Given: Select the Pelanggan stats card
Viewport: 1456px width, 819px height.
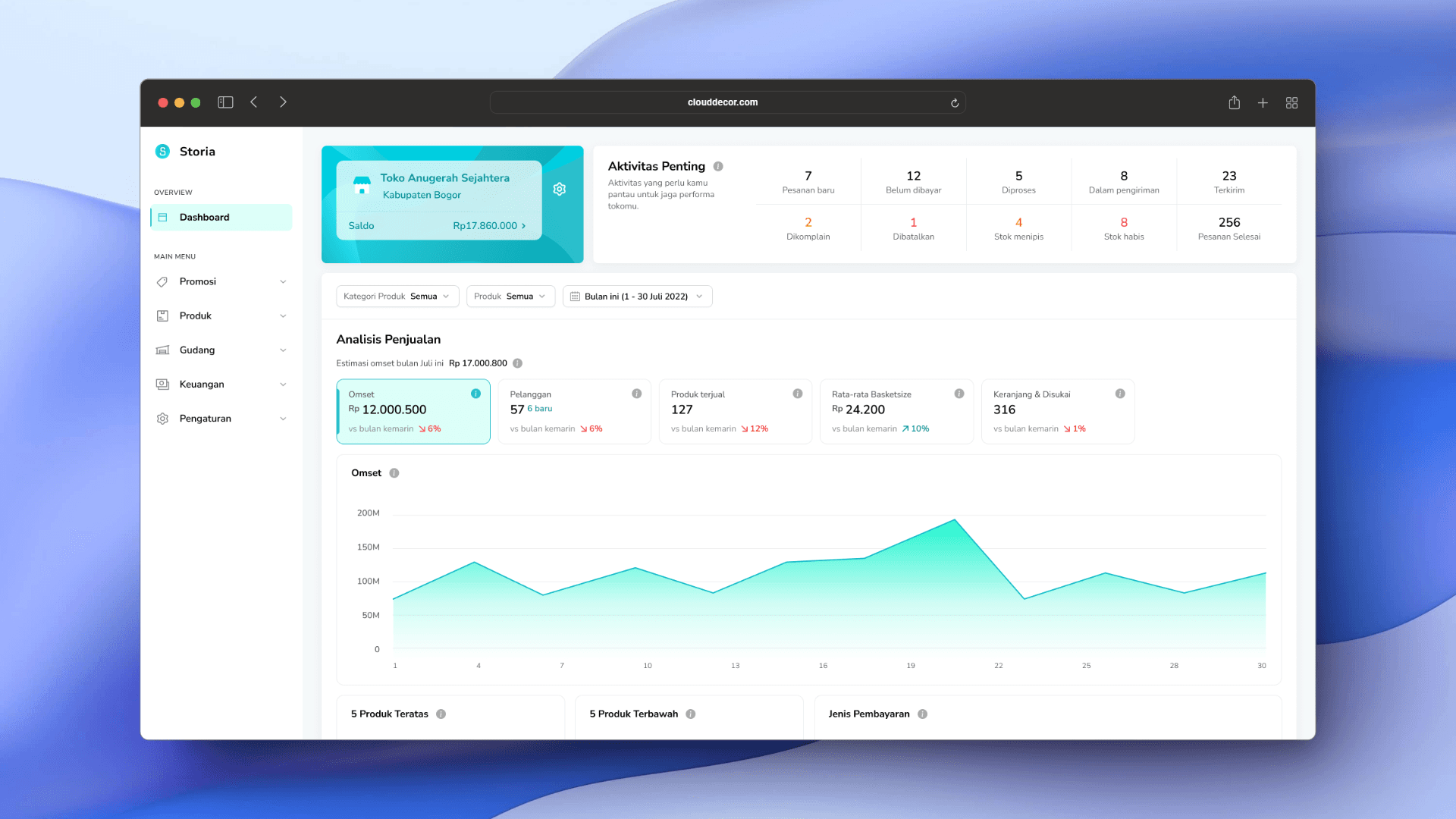Looking at the screenshot, I should click(574, 411).
